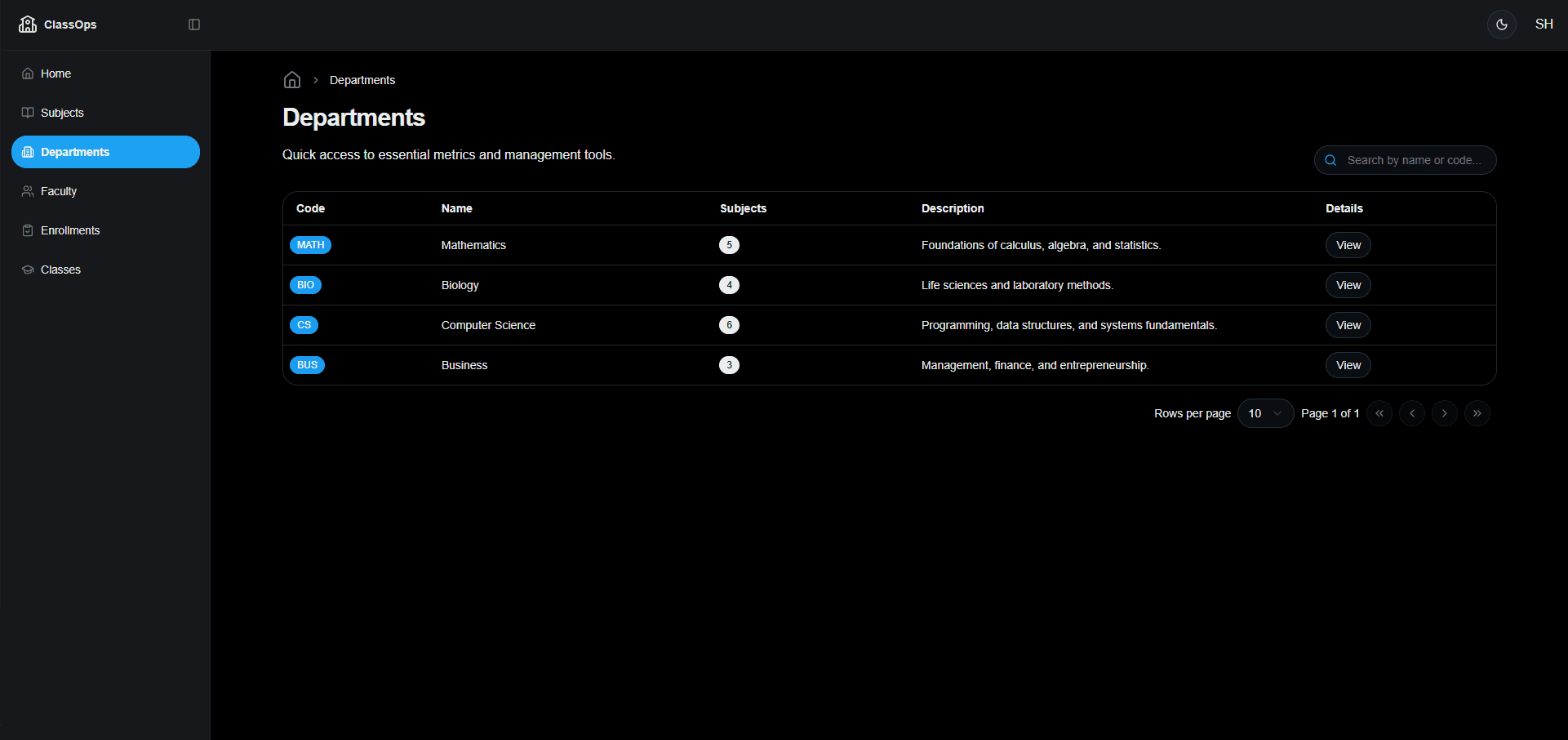Click the MATH code badge
Screen dimensions: 1568x740
coord(310,245)
